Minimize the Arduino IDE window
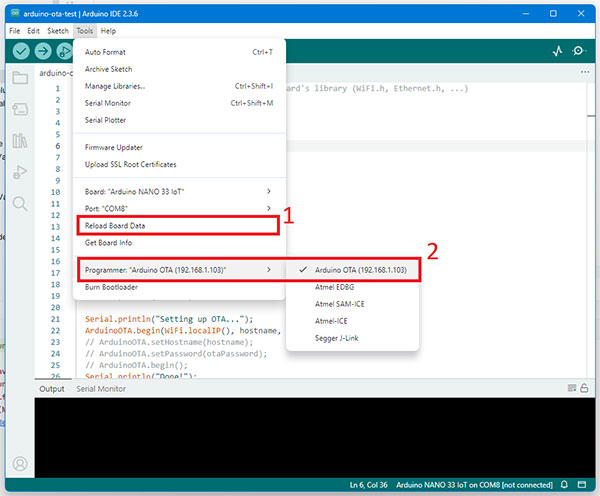 pos(526,13)
